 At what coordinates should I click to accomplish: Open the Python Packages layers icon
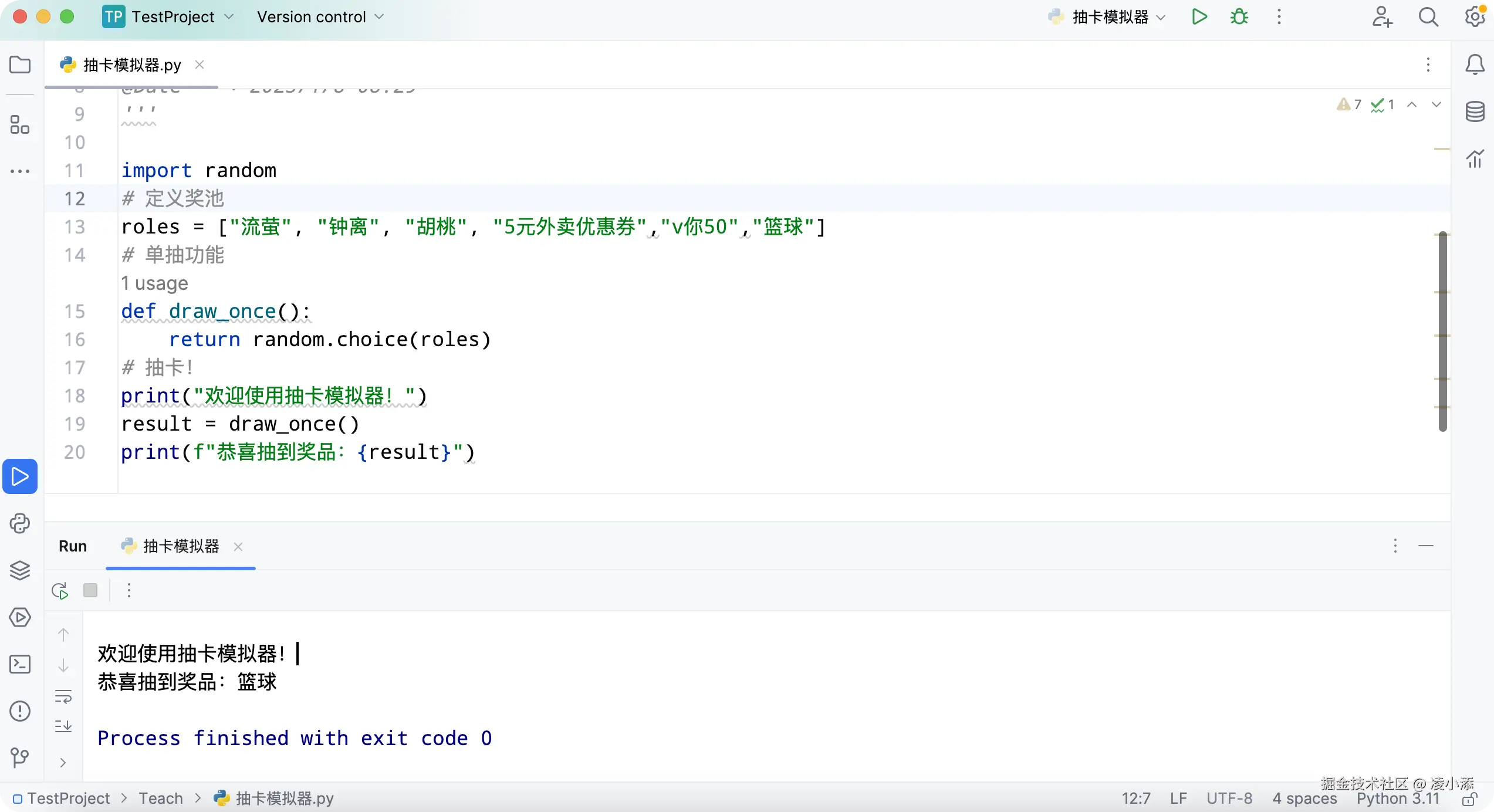[x=20, y=570]
